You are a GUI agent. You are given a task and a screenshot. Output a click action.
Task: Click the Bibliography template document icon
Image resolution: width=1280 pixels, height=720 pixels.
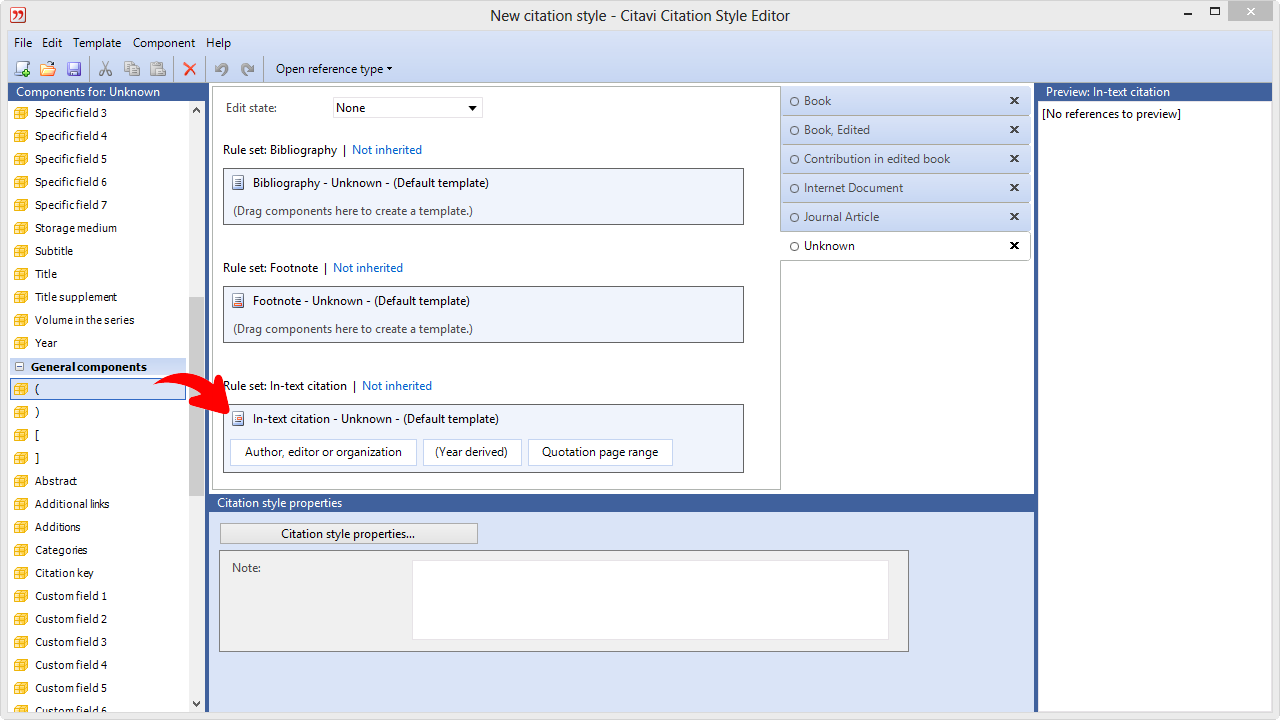[x=238, y=183]
